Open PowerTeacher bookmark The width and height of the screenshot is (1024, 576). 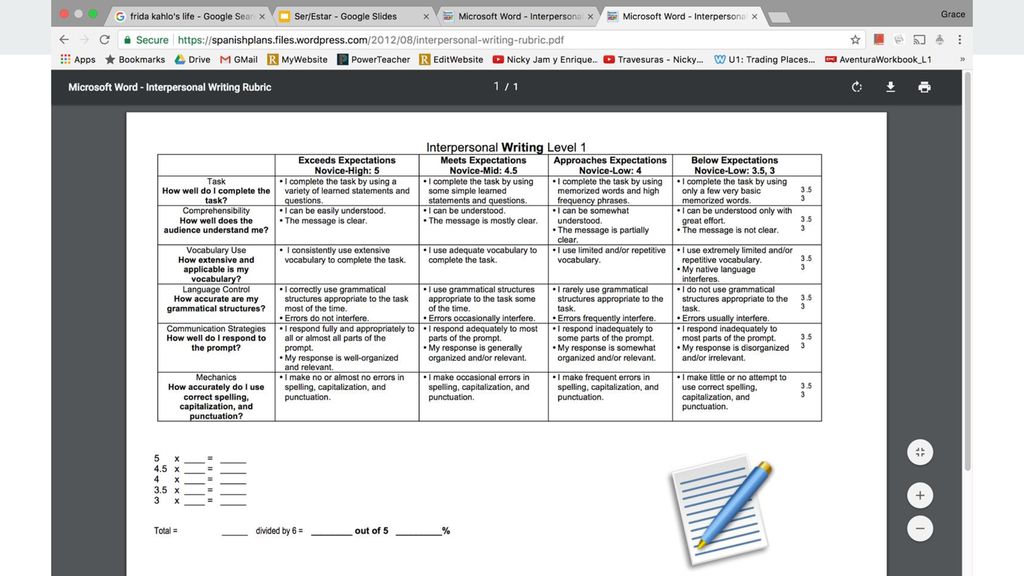click(374, 59)
